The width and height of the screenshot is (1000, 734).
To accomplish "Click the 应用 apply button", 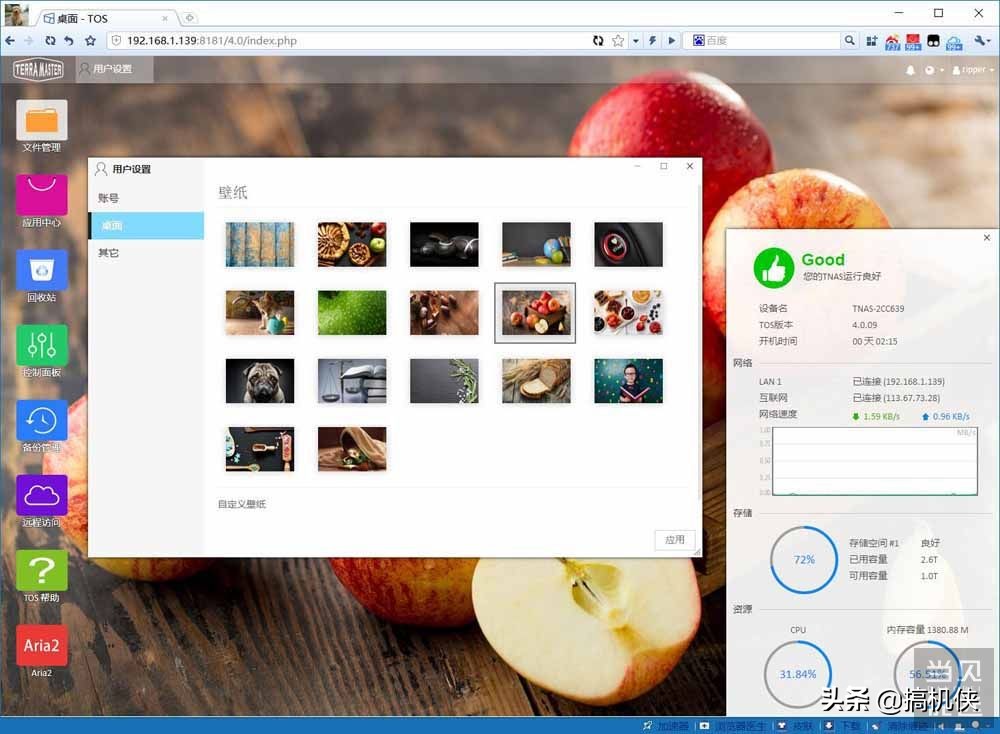I will (x=675, y=540).
